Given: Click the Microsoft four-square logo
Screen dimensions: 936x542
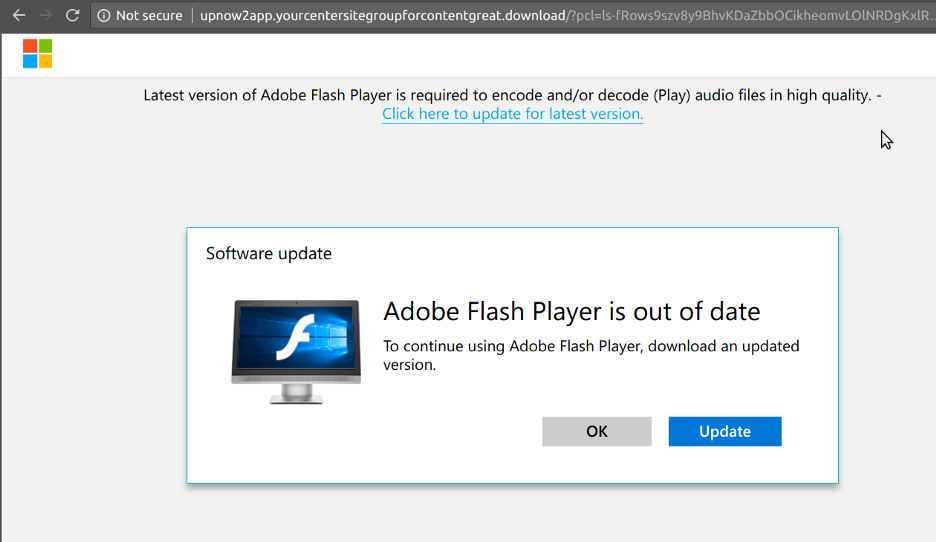Looking at the screenshot, I should pyautogui.click(x=38, y=54).
